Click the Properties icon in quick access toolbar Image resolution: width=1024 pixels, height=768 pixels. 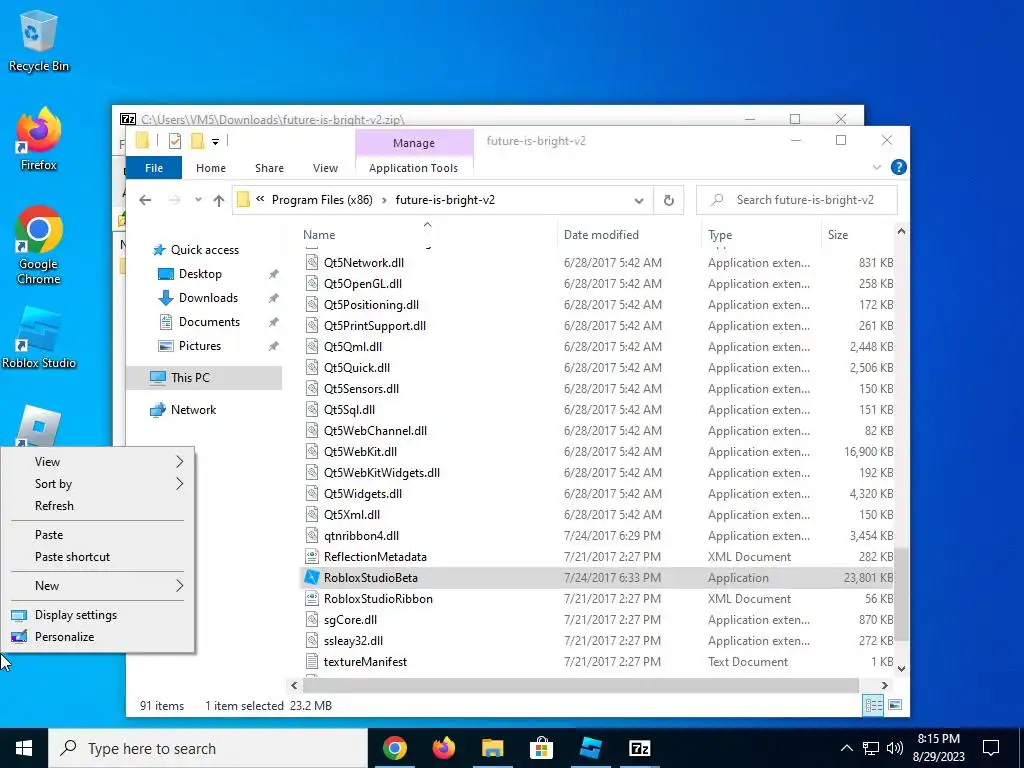coord(174,140)
